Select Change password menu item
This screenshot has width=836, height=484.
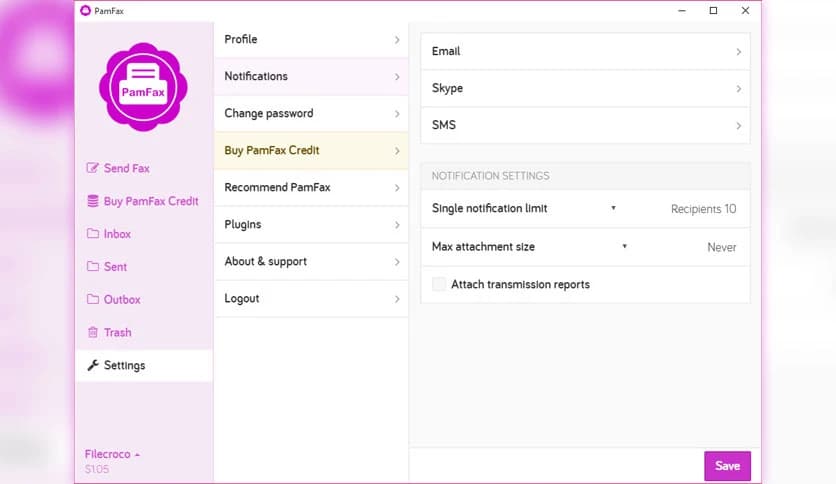[x=311, y=114]
